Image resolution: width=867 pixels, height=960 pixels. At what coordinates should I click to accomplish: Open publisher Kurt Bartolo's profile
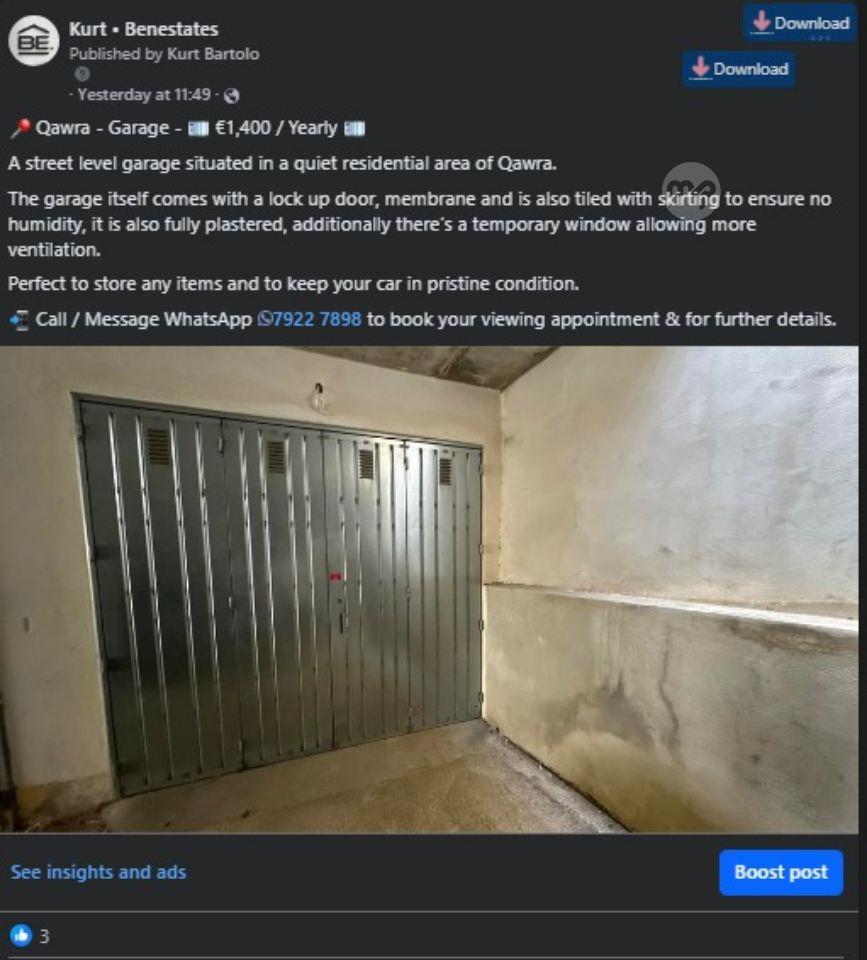pos(213,54)
